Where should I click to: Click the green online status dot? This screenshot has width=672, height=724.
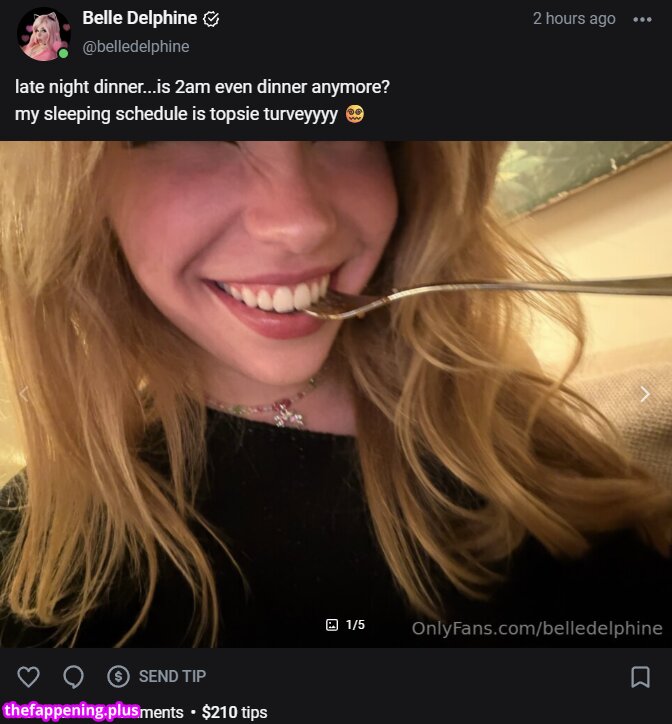63,53
